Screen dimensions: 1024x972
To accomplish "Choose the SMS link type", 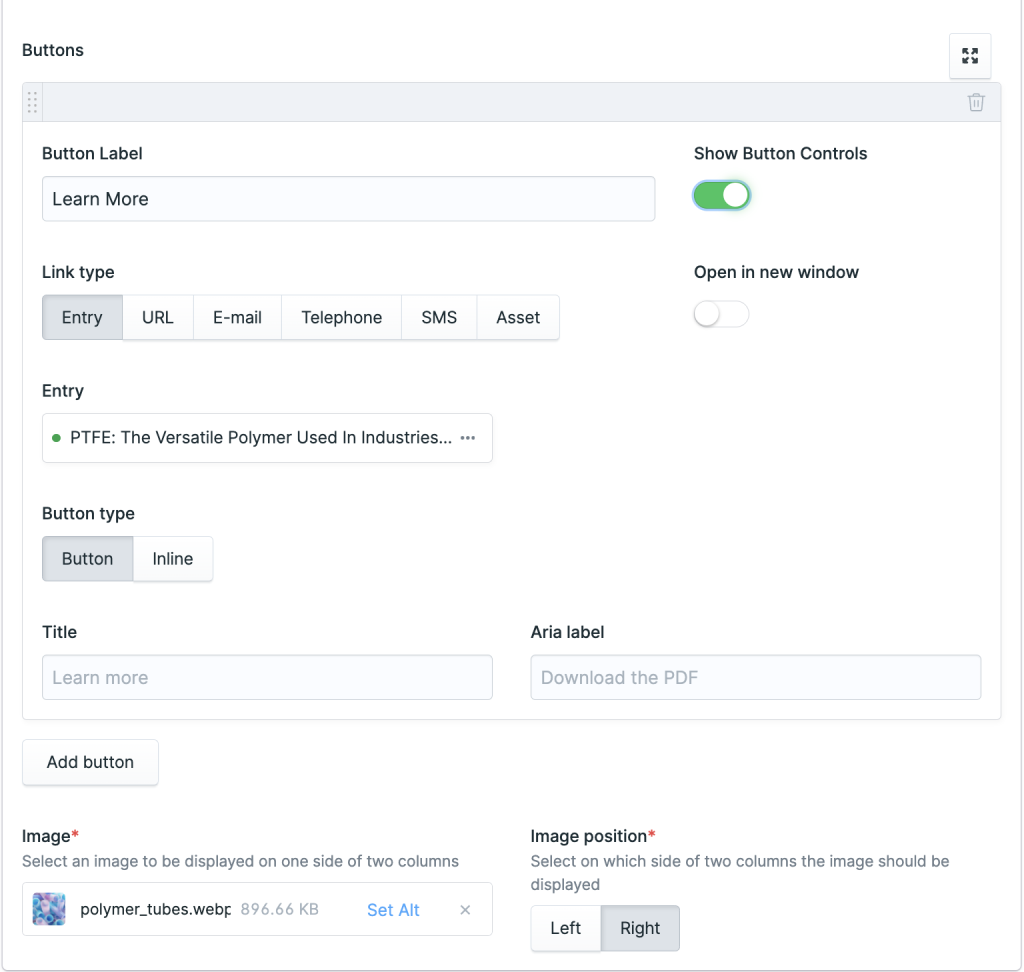I will [439, 317].
